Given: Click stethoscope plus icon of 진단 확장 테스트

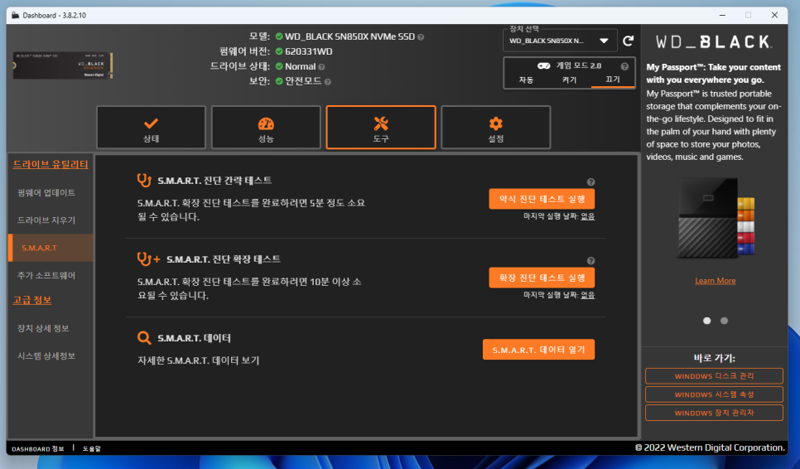Looking at the screenshot, I should (x=148, y=259).
